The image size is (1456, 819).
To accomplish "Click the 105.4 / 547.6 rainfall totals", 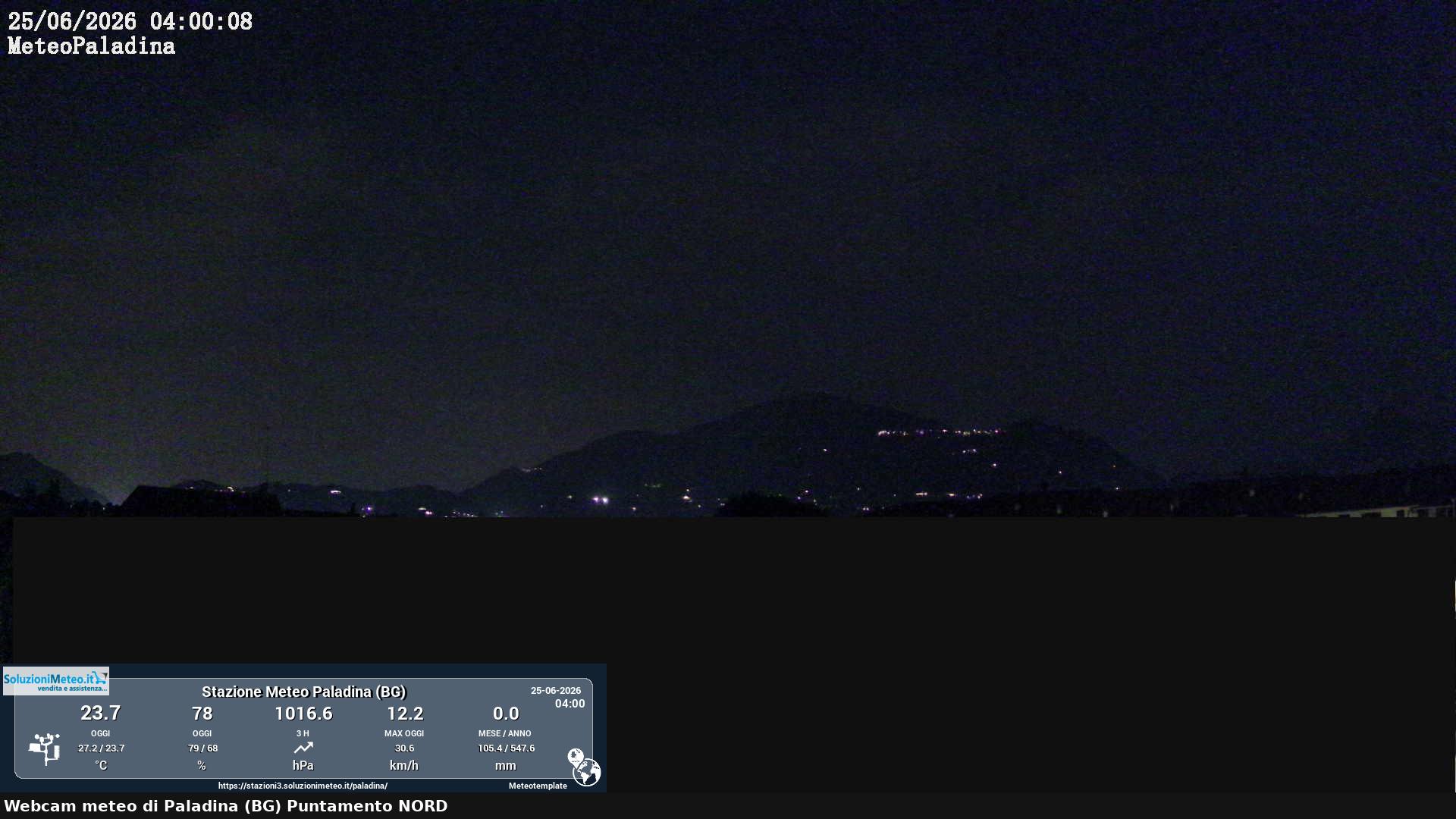I will click(506, 748).
